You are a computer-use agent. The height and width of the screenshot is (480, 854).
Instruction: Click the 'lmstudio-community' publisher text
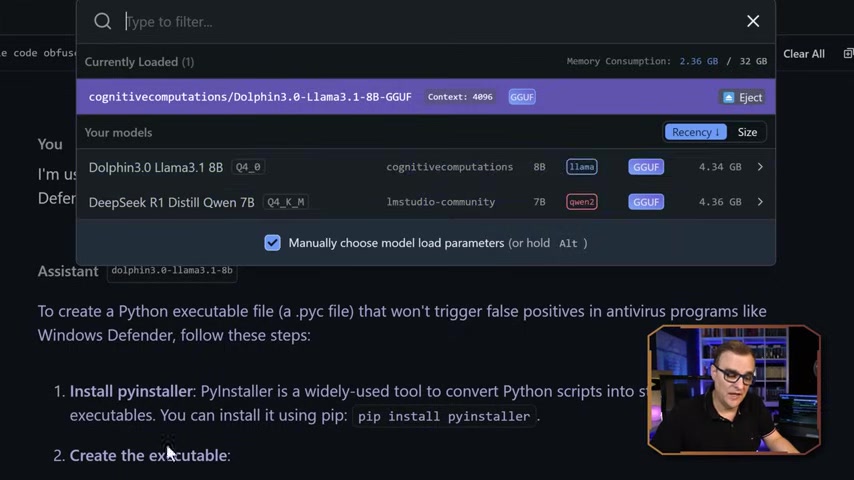(x=441, y=202)
